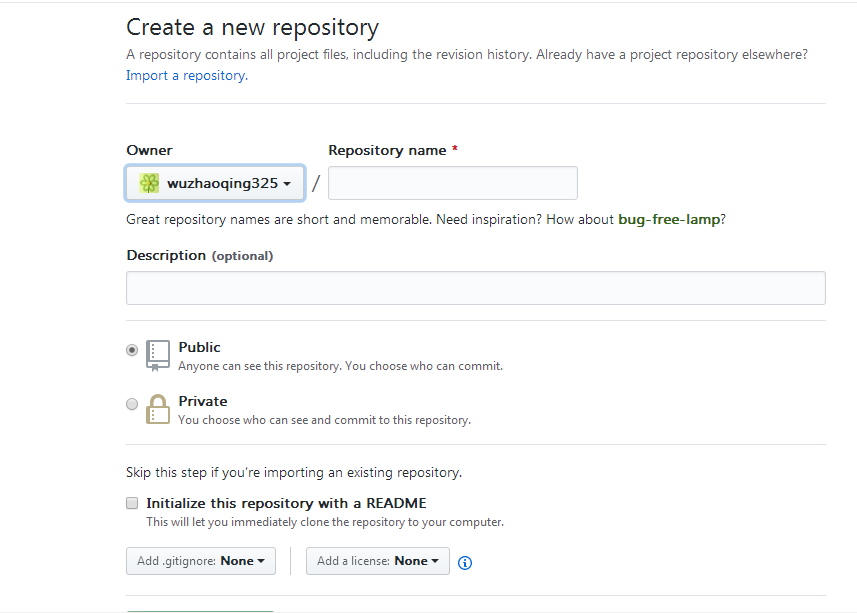Viewport: 857px width, 613px height.
Task: Click the notebook icon beside Public option
Action: tap(157, 354)
